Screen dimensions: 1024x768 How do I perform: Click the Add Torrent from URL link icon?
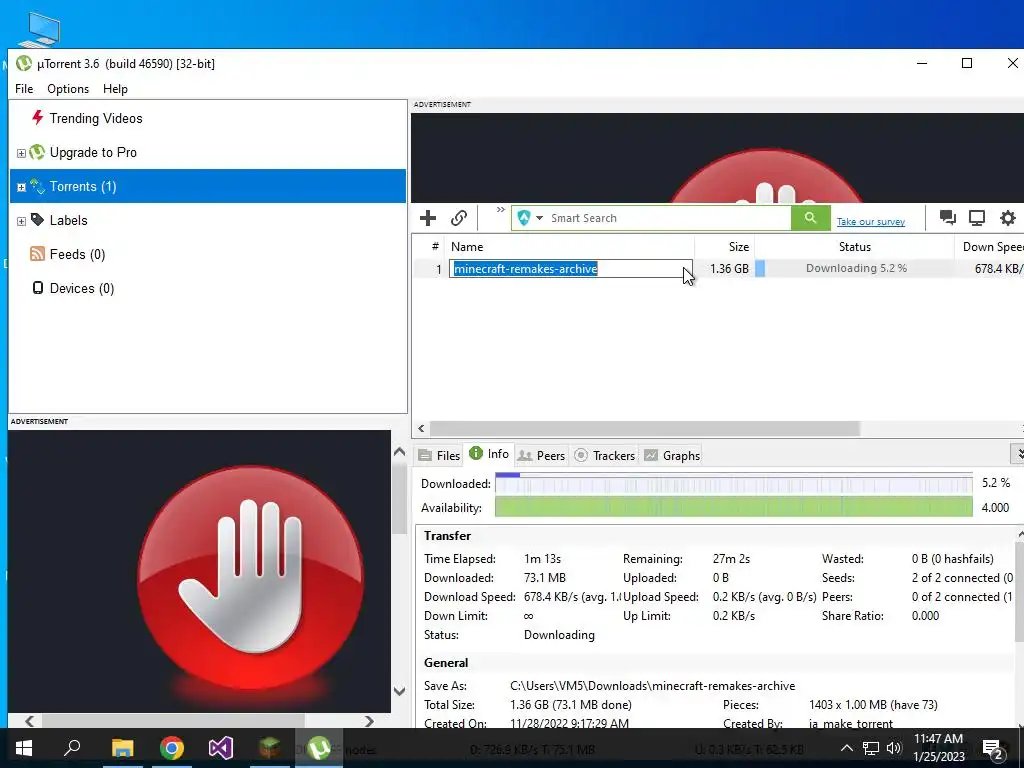pyautogui.click(x=459, y=218)
